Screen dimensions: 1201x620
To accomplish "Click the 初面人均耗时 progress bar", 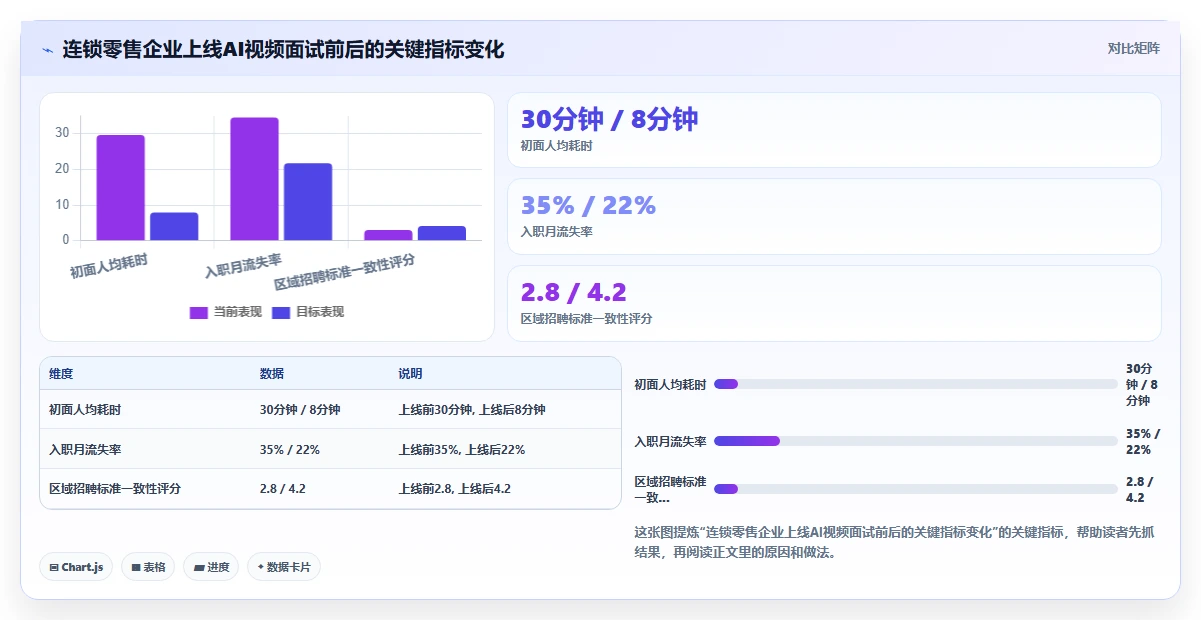I will tap(916, 384).
